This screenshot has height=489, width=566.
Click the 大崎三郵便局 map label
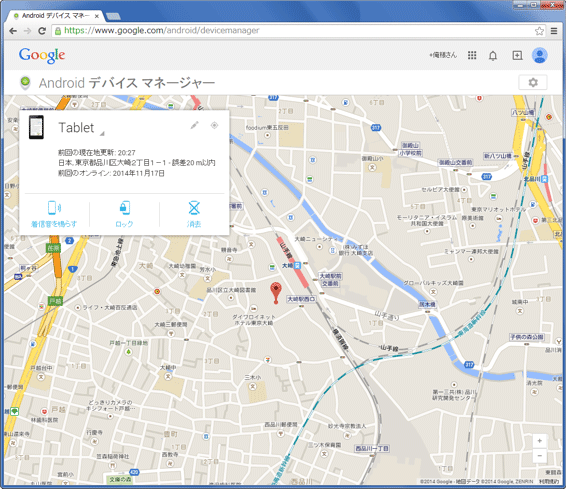pos(171,324)
